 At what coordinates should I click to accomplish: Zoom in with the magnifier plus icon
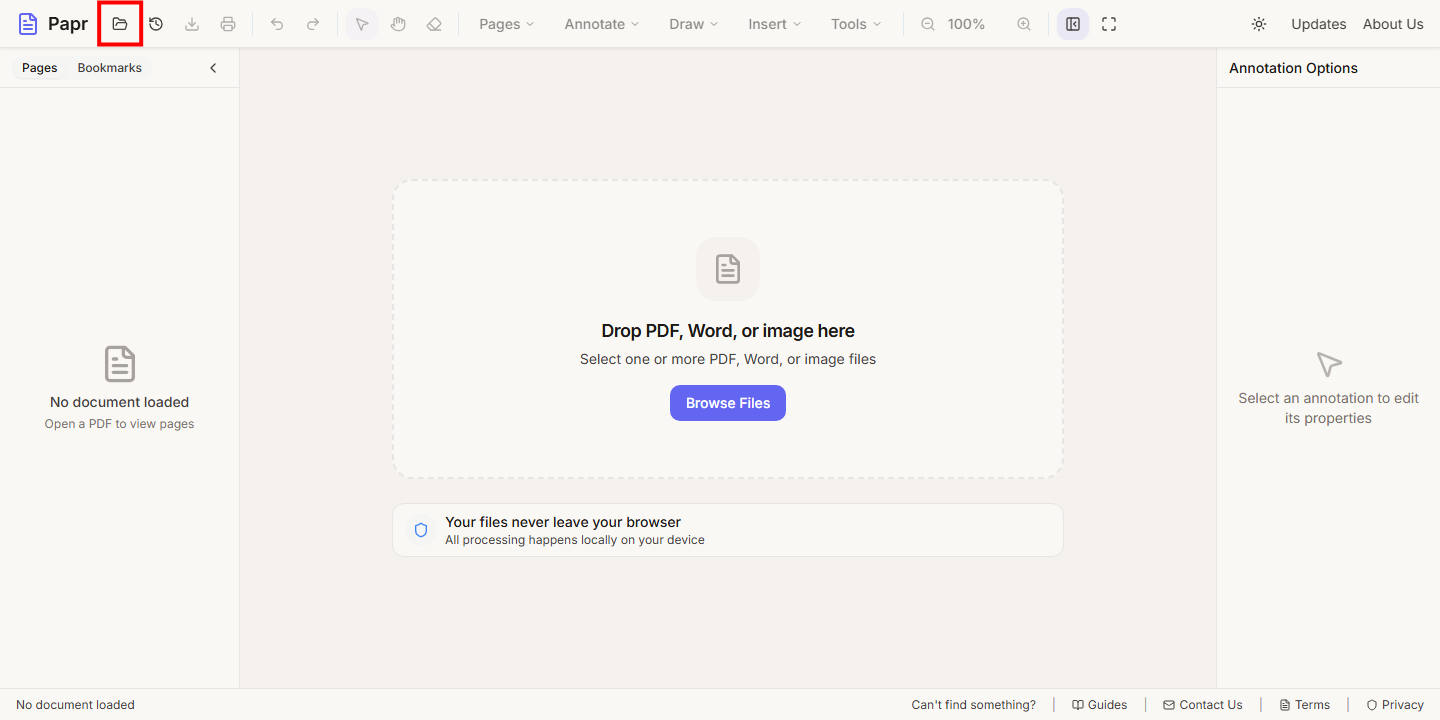click(x=1024, y=24)
